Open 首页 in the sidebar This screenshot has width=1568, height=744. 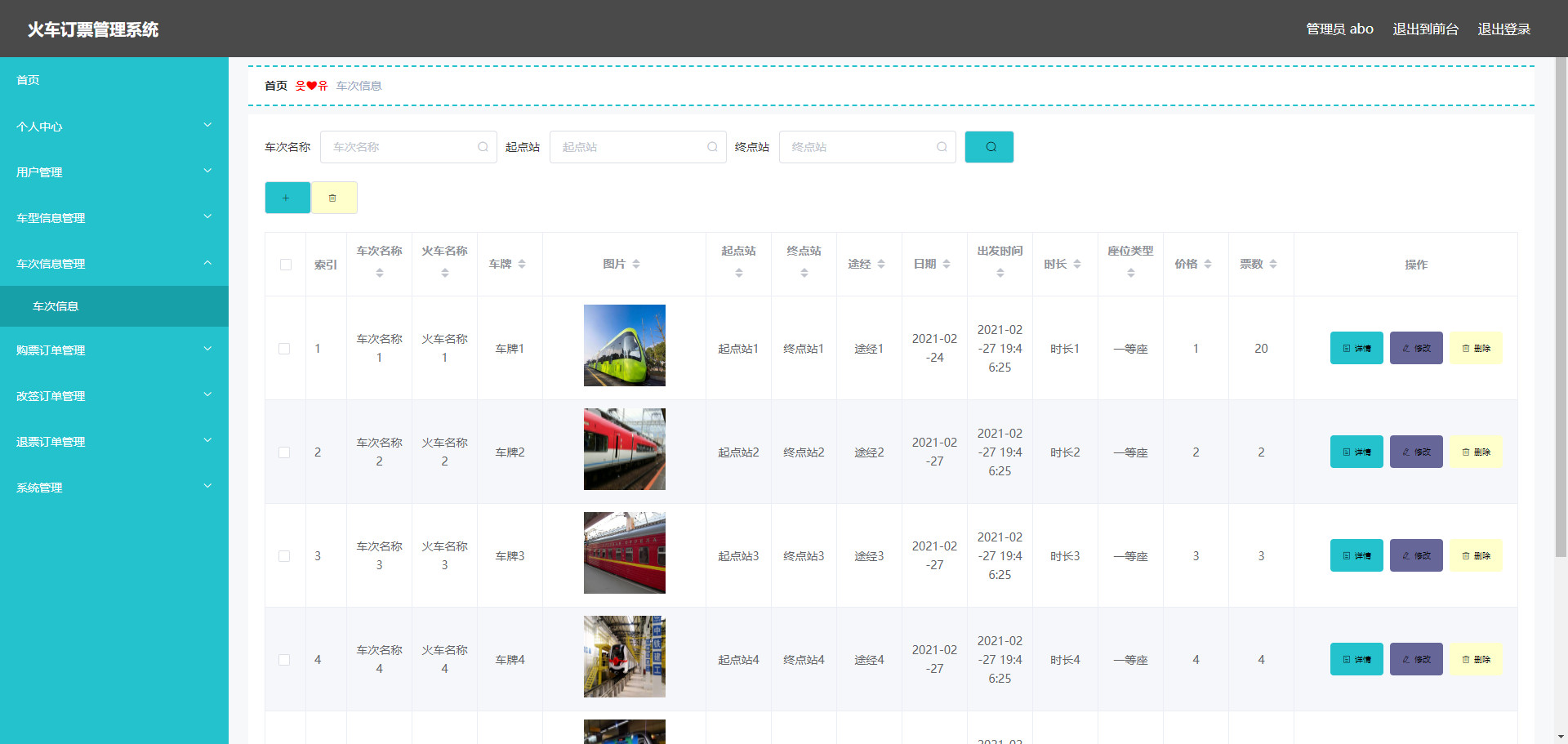[114, 80]
